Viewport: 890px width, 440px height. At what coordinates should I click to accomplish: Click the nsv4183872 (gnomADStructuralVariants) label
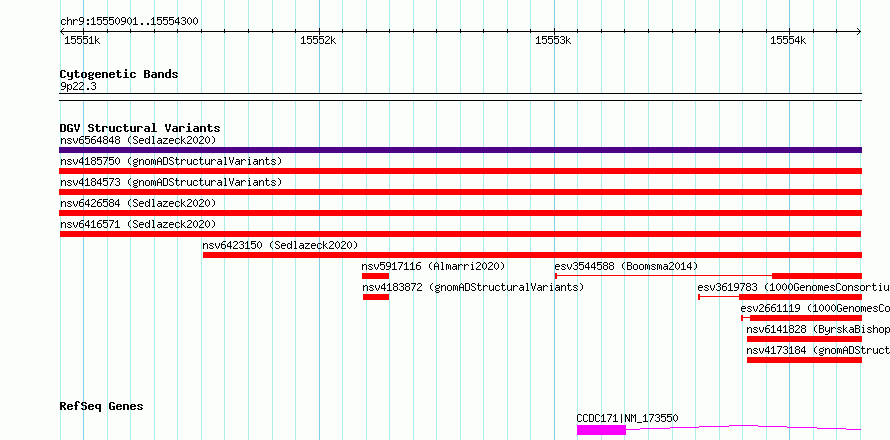[x=473, y=287]
